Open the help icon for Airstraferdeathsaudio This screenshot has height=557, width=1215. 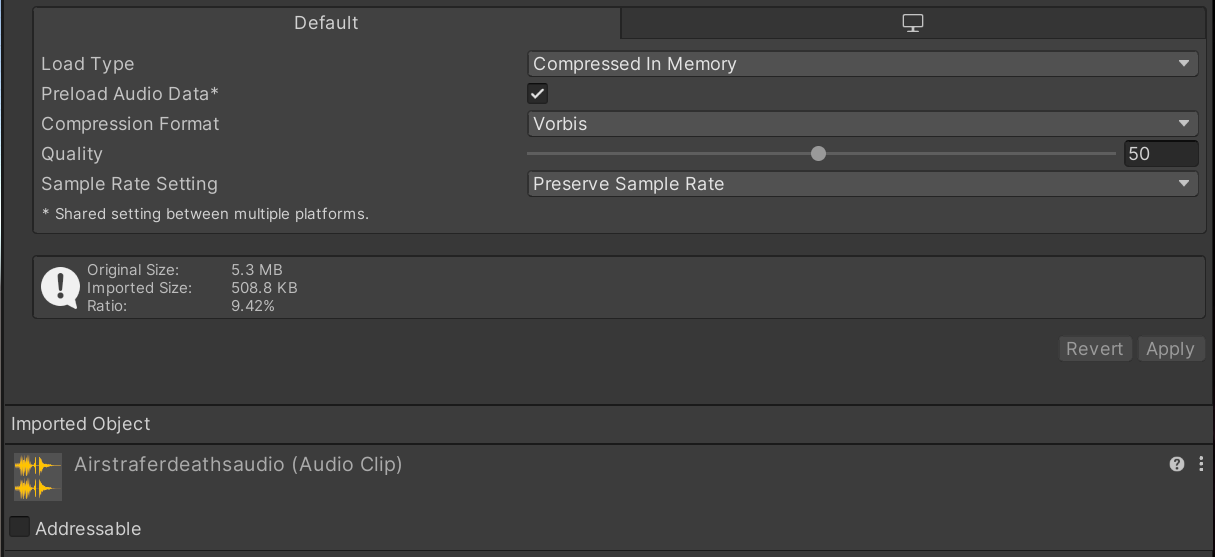1177,464
